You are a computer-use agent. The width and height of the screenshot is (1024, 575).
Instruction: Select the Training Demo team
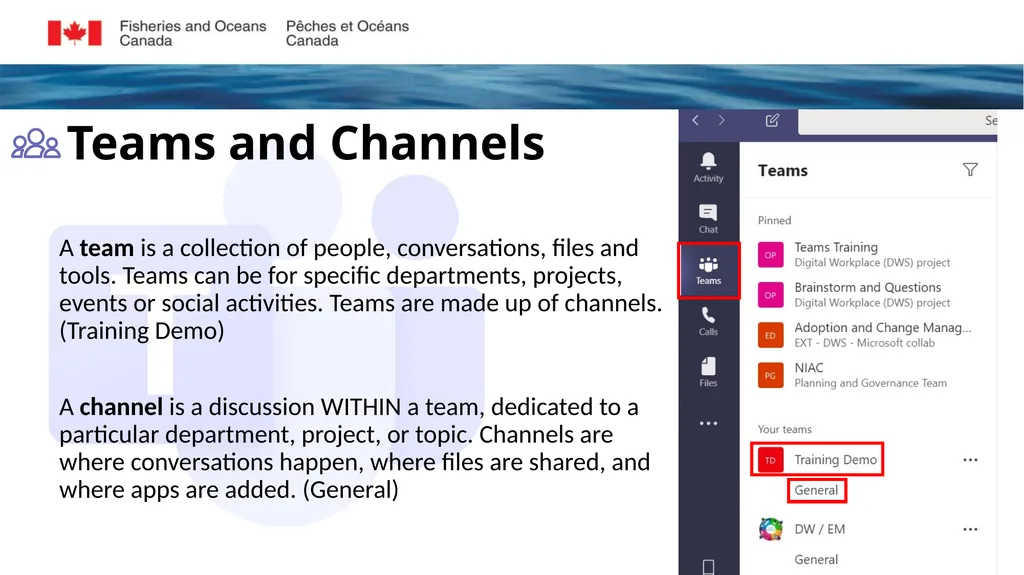pyautogui.click(x=835, y=460)
